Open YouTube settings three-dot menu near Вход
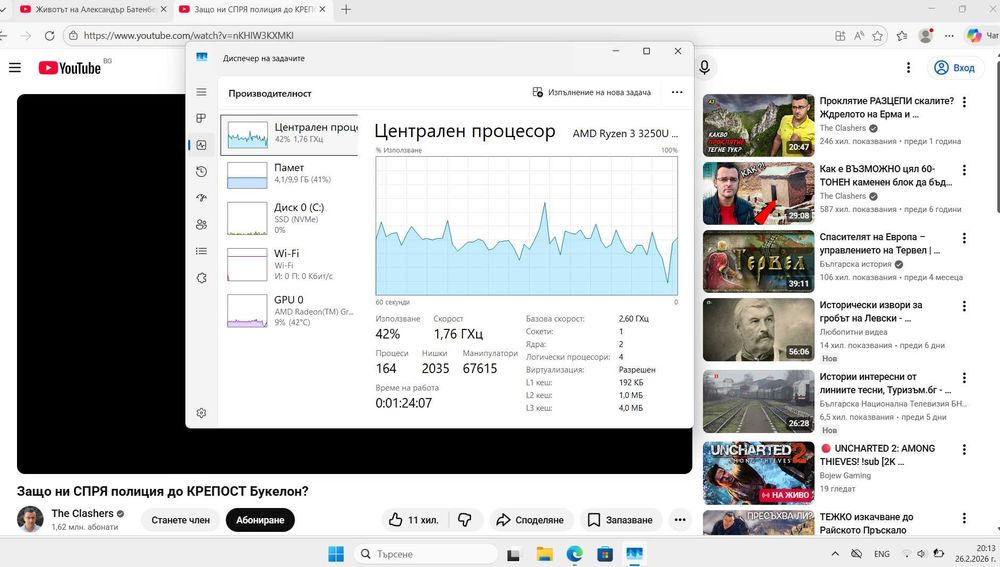1000x567 pixels. [x=908, y=68]
